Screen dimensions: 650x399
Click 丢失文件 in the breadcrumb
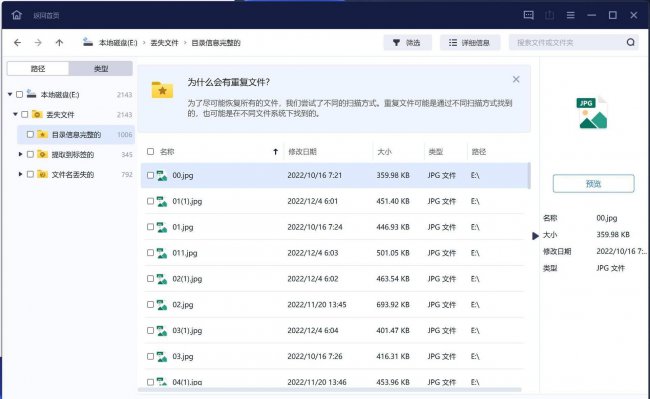[164, 43]
